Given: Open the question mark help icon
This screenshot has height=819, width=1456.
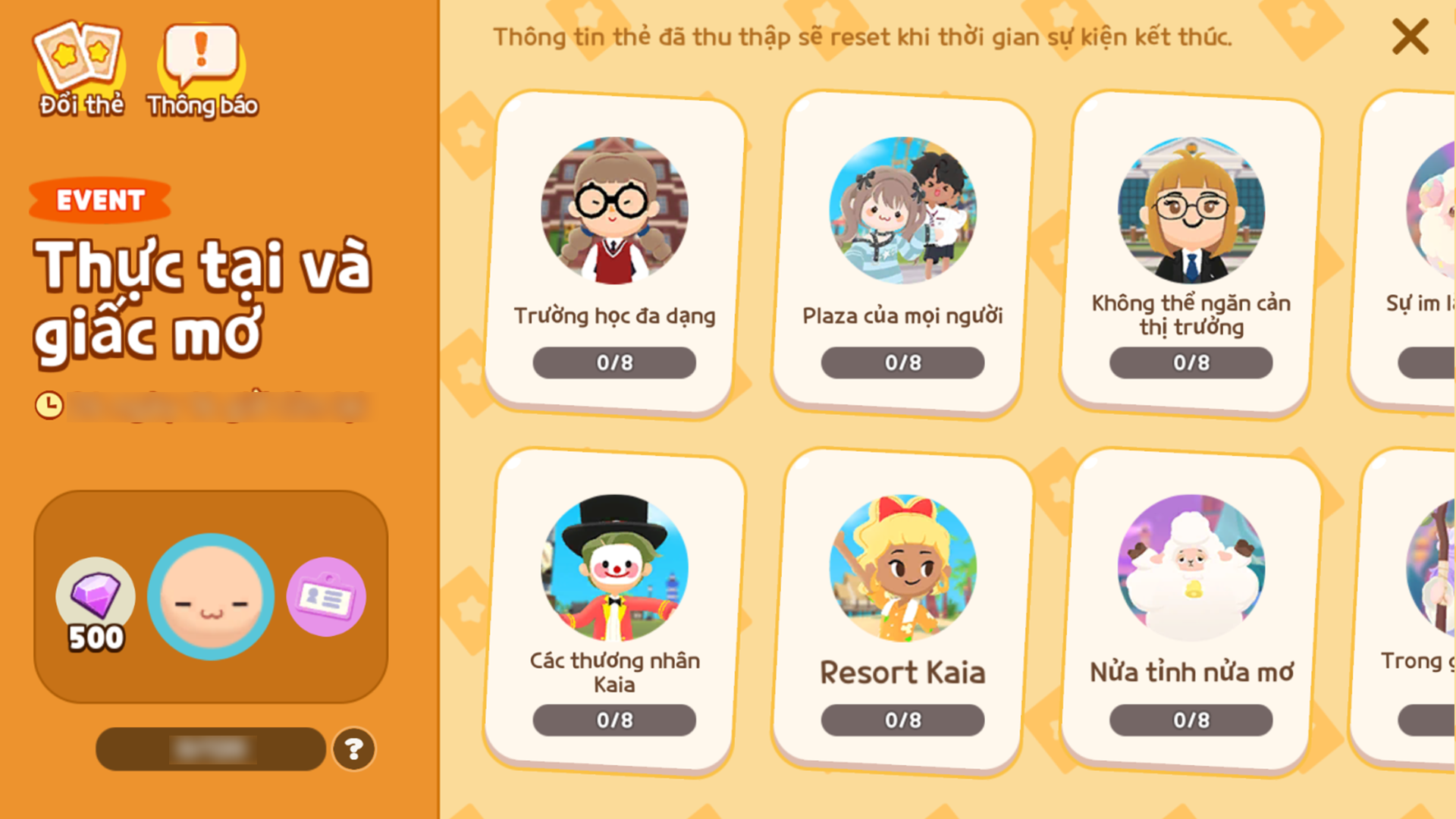Looking at the screenshot, I should coord(353,749).
